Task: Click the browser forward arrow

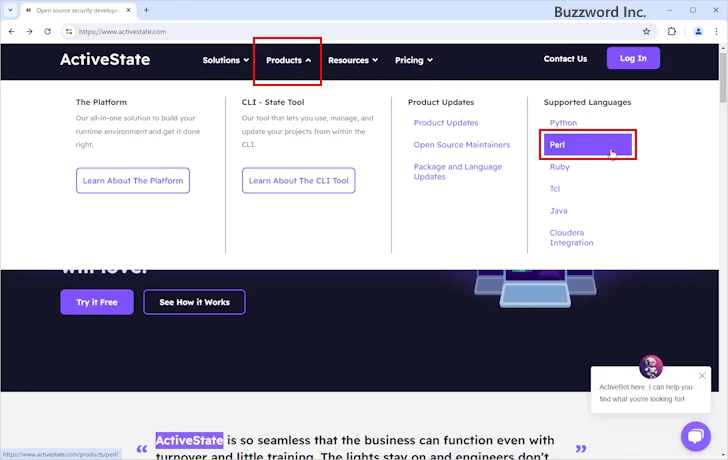Action: point(29,32)
